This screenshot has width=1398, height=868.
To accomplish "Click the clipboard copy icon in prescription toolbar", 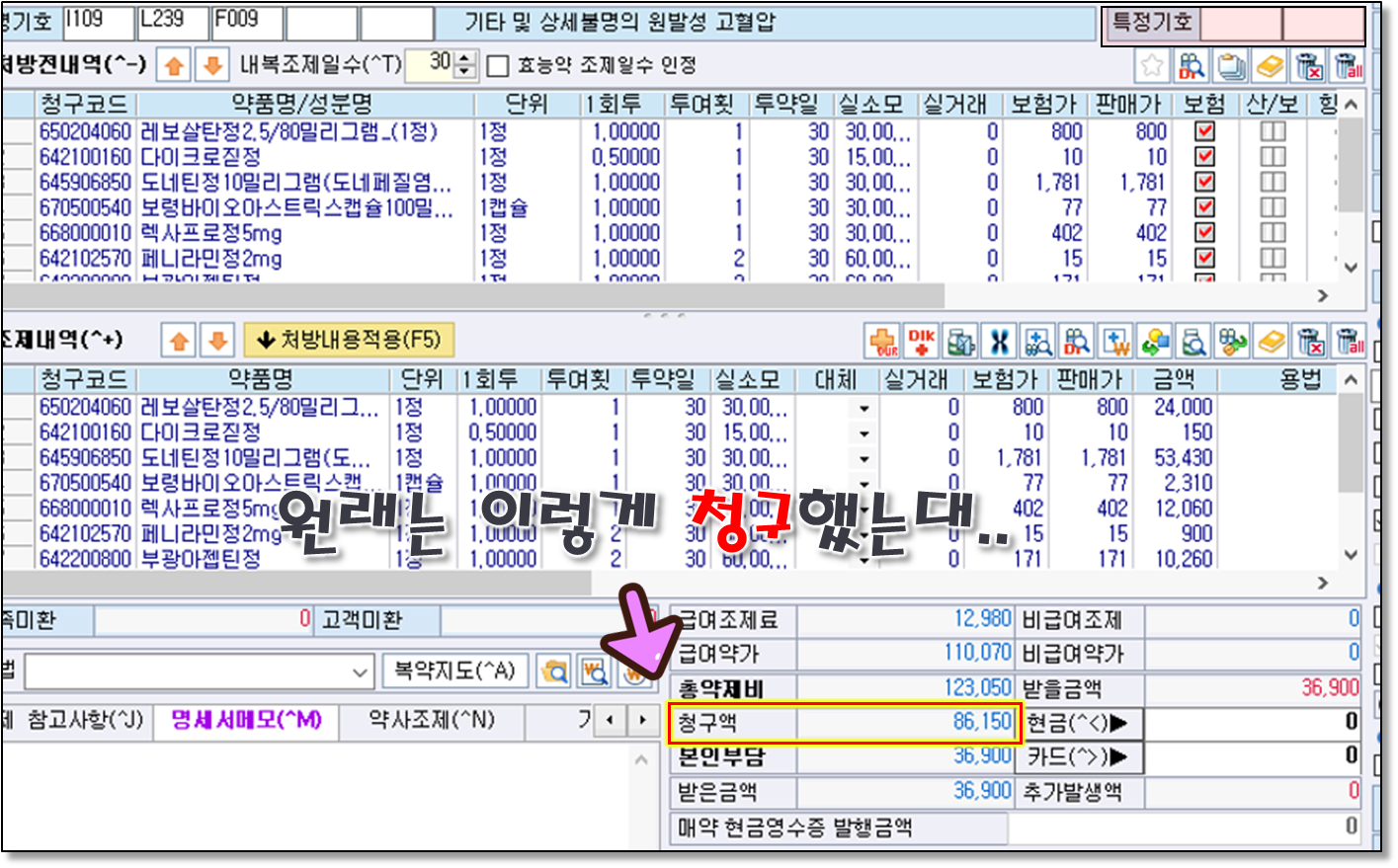I will (1230, 66).
